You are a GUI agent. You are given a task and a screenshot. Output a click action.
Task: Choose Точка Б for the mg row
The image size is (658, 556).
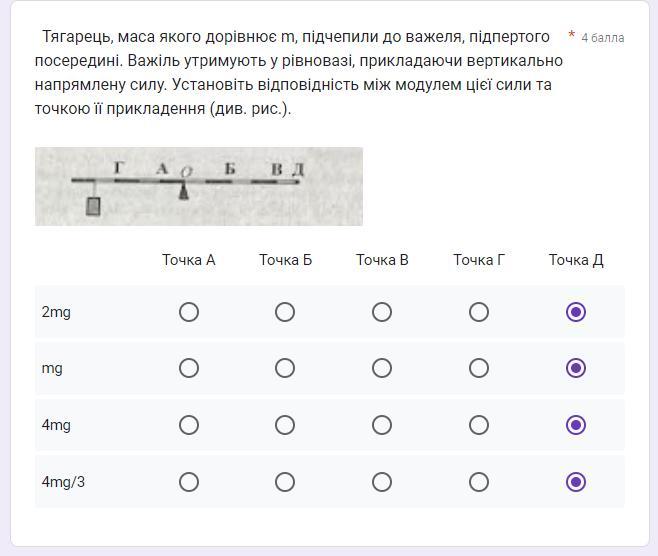[285, 368]
